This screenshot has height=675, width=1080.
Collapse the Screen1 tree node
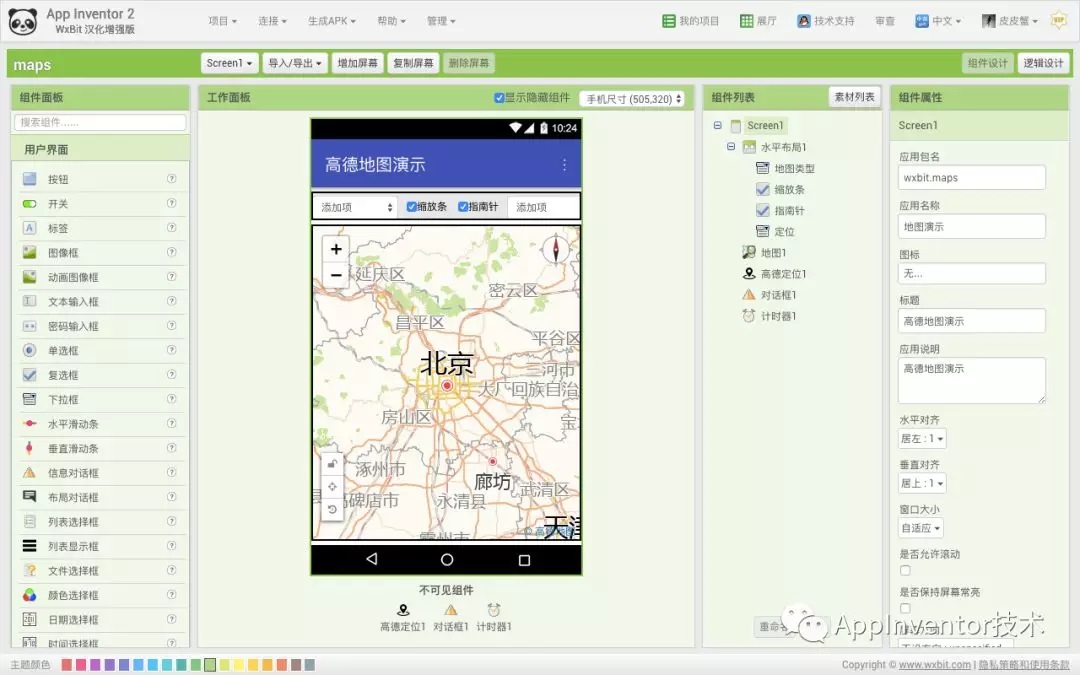click(718, 125)
